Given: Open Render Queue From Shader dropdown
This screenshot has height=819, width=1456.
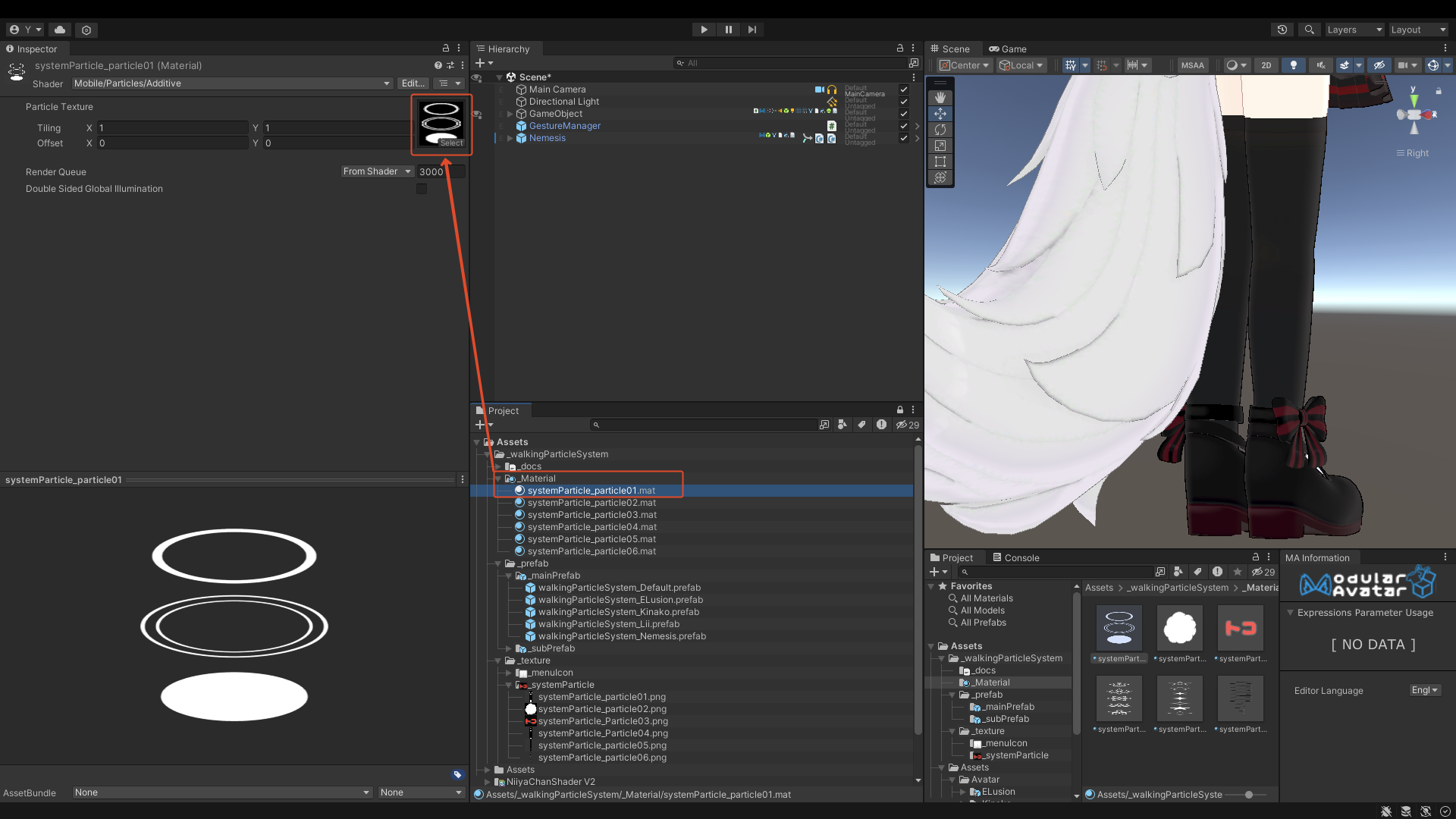Looking at the screenshot, I should point(377,171).
